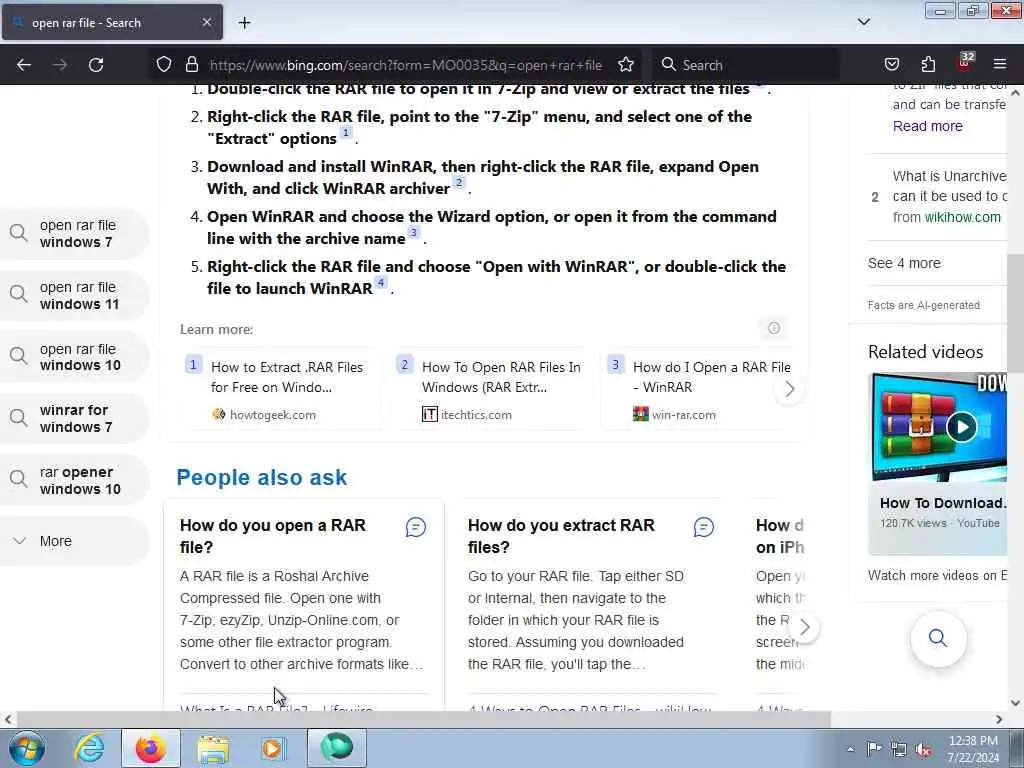1024x768 pixels.
Task: Click citation 3 after archive name
Action: [x=413, y=232]
